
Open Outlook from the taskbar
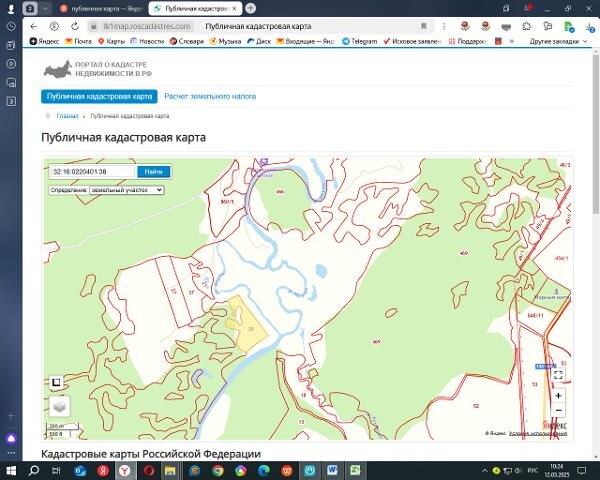pyautogui.click(x=80, y=470)
